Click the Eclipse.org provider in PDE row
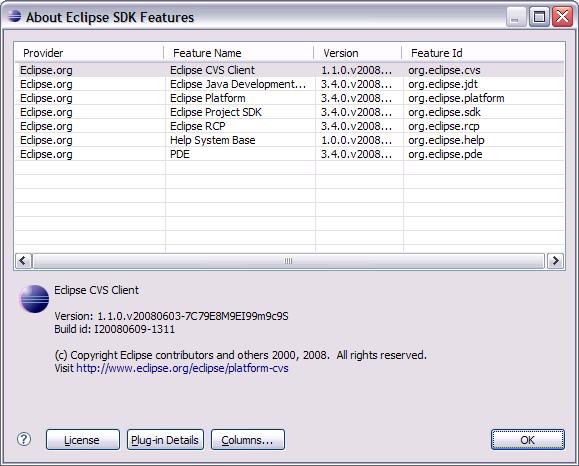 click(46, 154)
